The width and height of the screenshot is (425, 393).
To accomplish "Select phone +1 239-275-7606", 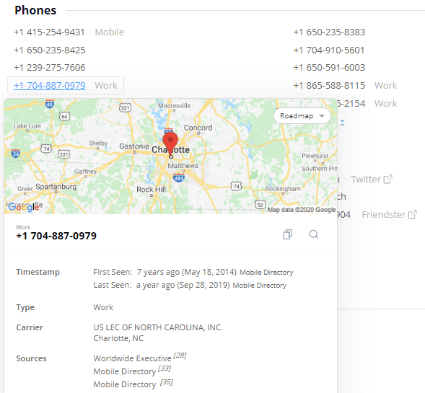I will click(49, 68).
